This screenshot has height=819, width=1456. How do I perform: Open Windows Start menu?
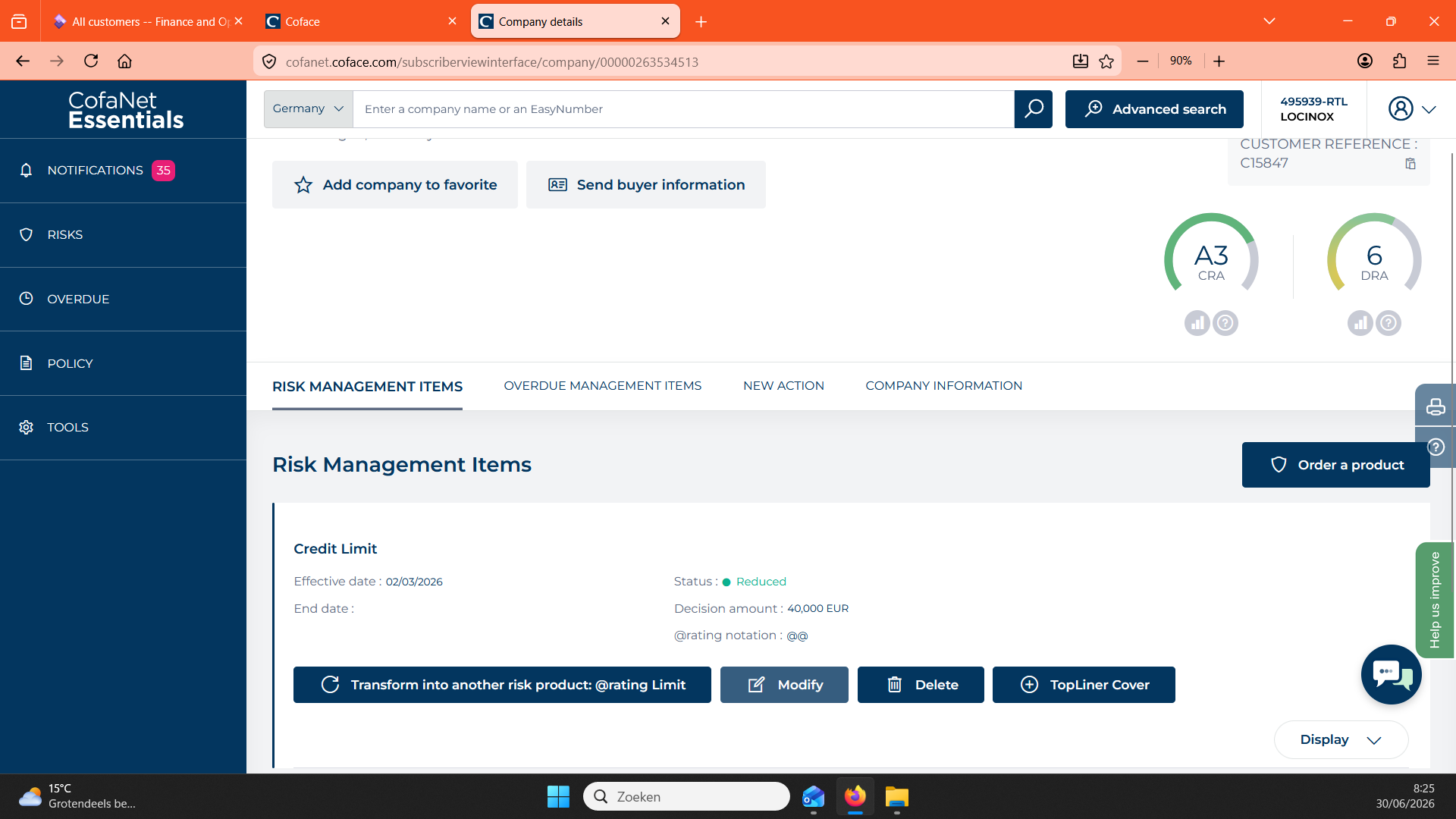558,796
